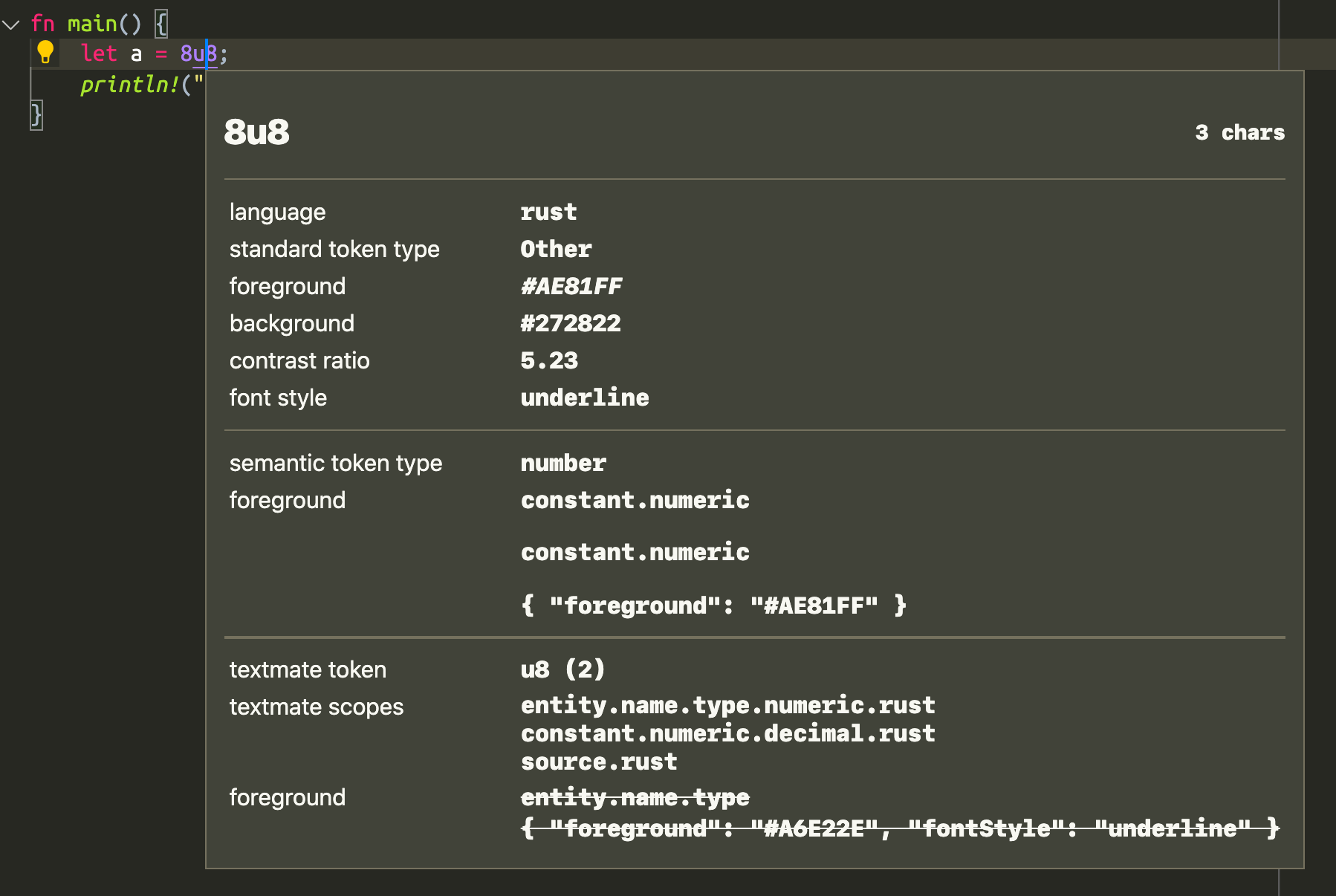Select the standard token type Other
Image resolution: width=1336 pixels, height=896 pixels.
pyautogui.click(x=556, y=249)
